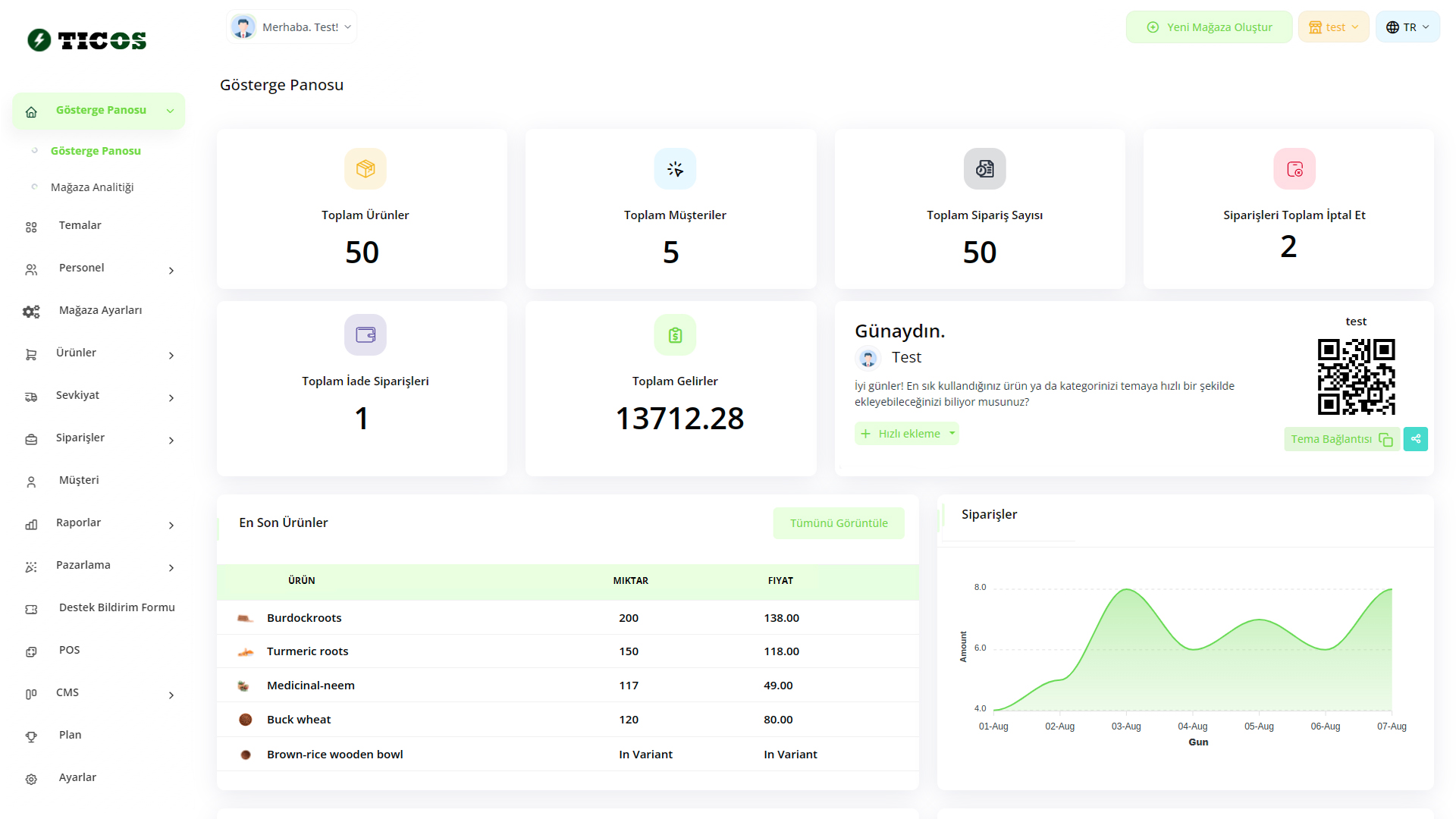Click the Toplam Gelirler clipboard icon
This screenshot has height=819, width=1456.
674,334
